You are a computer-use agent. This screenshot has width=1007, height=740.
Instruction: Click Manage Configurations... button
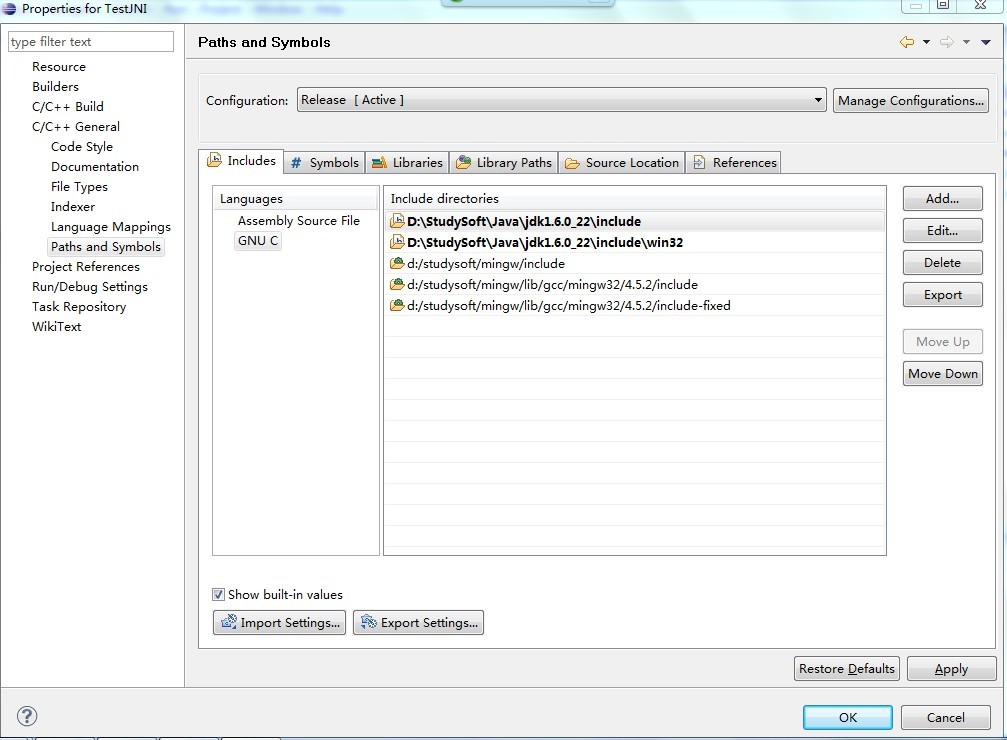911,100
